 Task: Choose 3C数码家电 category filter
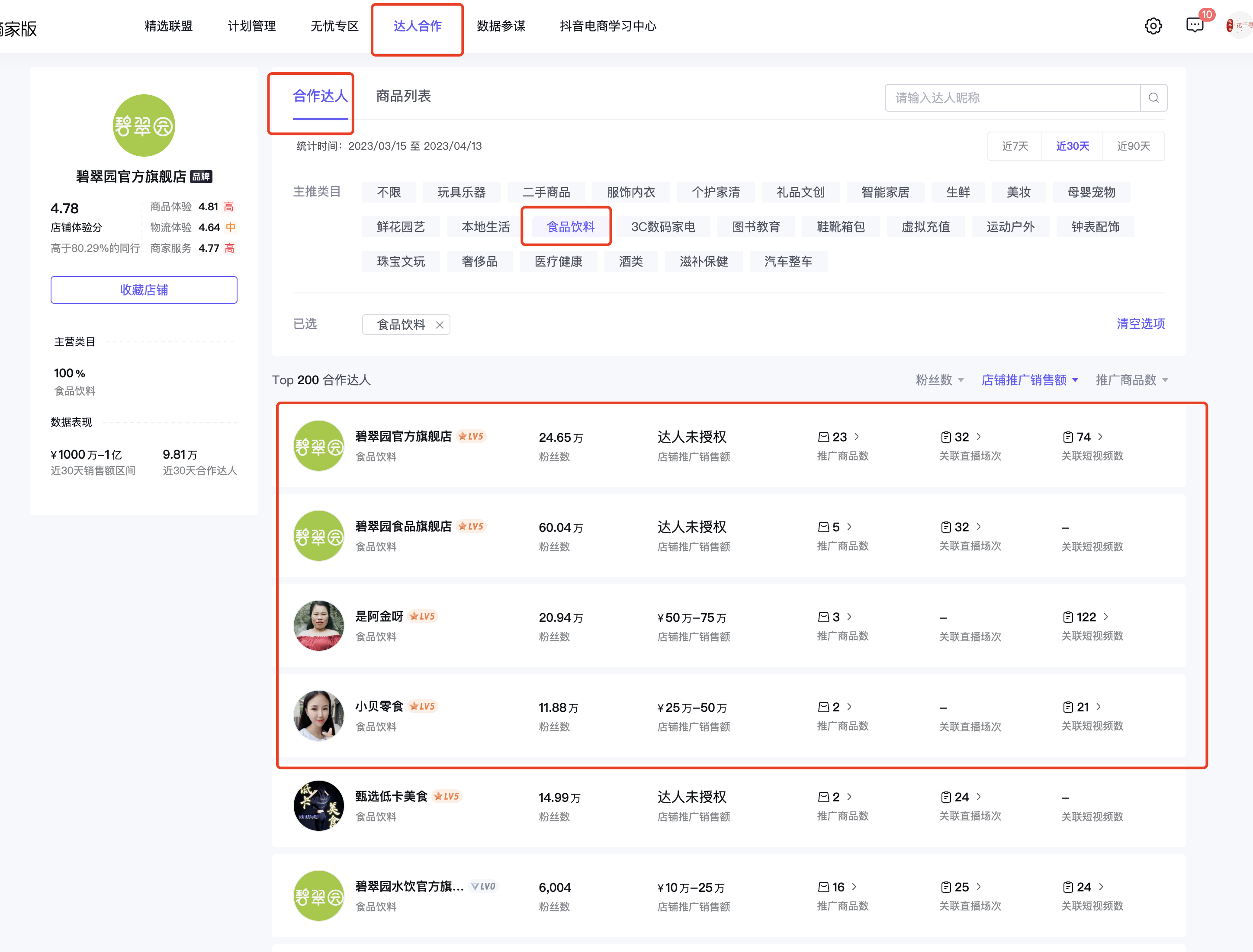[663, 227]
